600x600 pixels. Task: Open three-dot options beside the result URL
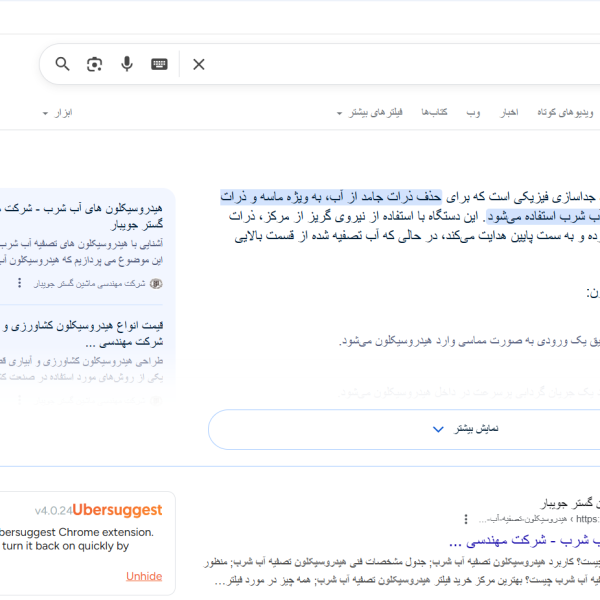pos(465,520)
